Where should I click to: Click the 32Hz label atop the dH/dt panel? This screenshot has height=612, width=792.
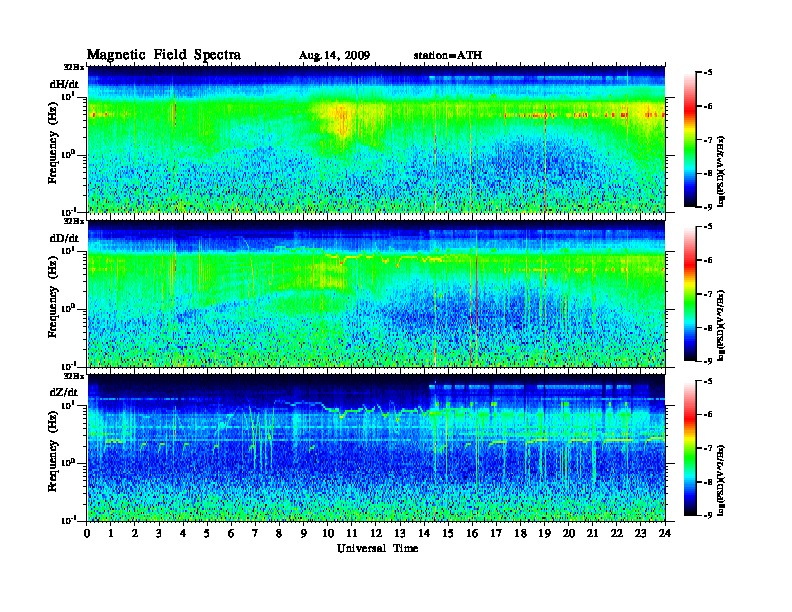74,67
